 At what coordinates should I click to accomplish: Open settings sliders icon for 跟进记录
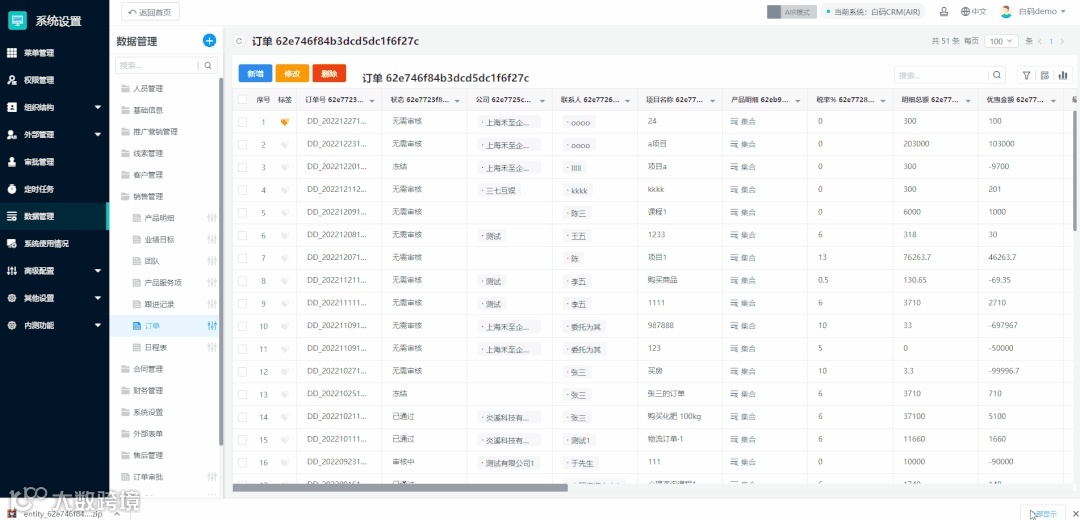tap(212, 304)
